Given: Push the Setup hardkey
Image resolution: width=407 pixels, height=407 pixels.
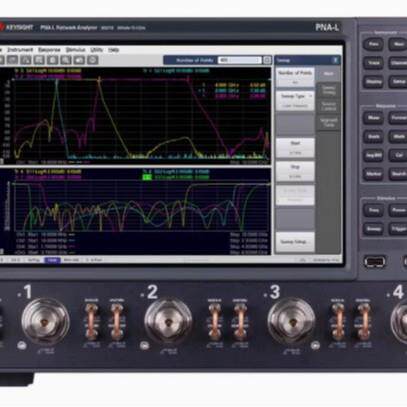Looking at the screenshot, I should tap(398, 81).
